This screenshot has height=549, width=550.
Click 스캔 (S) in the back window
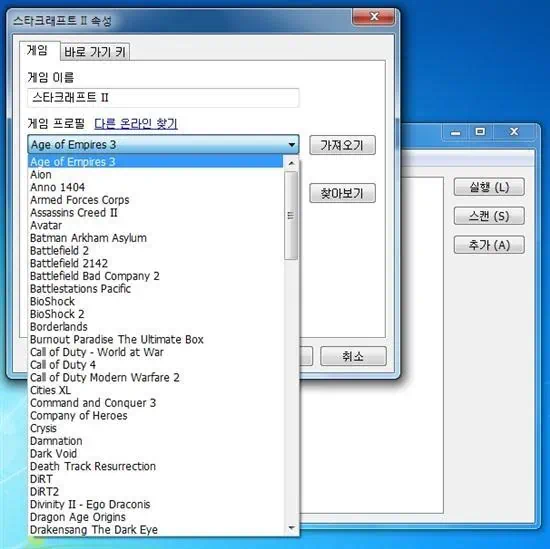click(489, 216)
